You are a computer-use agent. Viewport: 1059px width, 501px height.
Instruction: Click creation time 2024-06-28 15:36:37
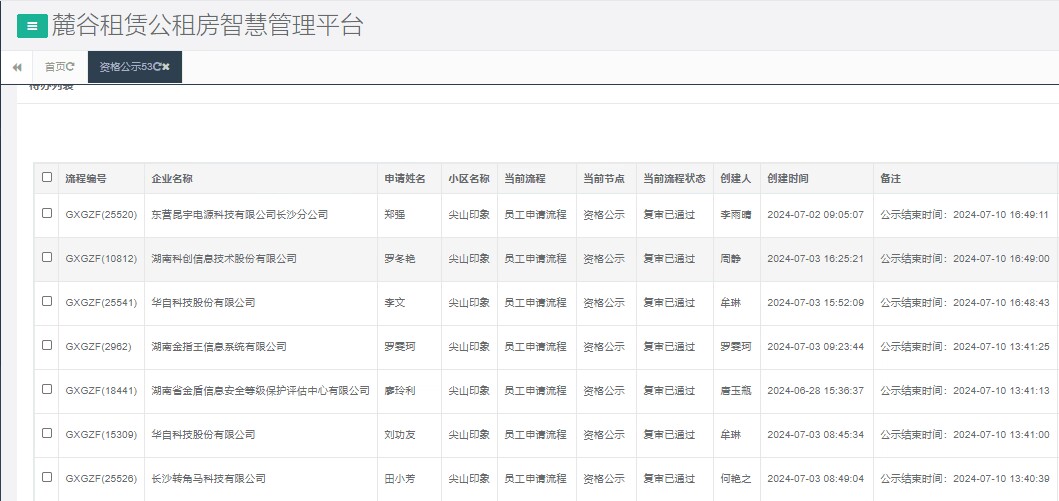click(815, 391)
